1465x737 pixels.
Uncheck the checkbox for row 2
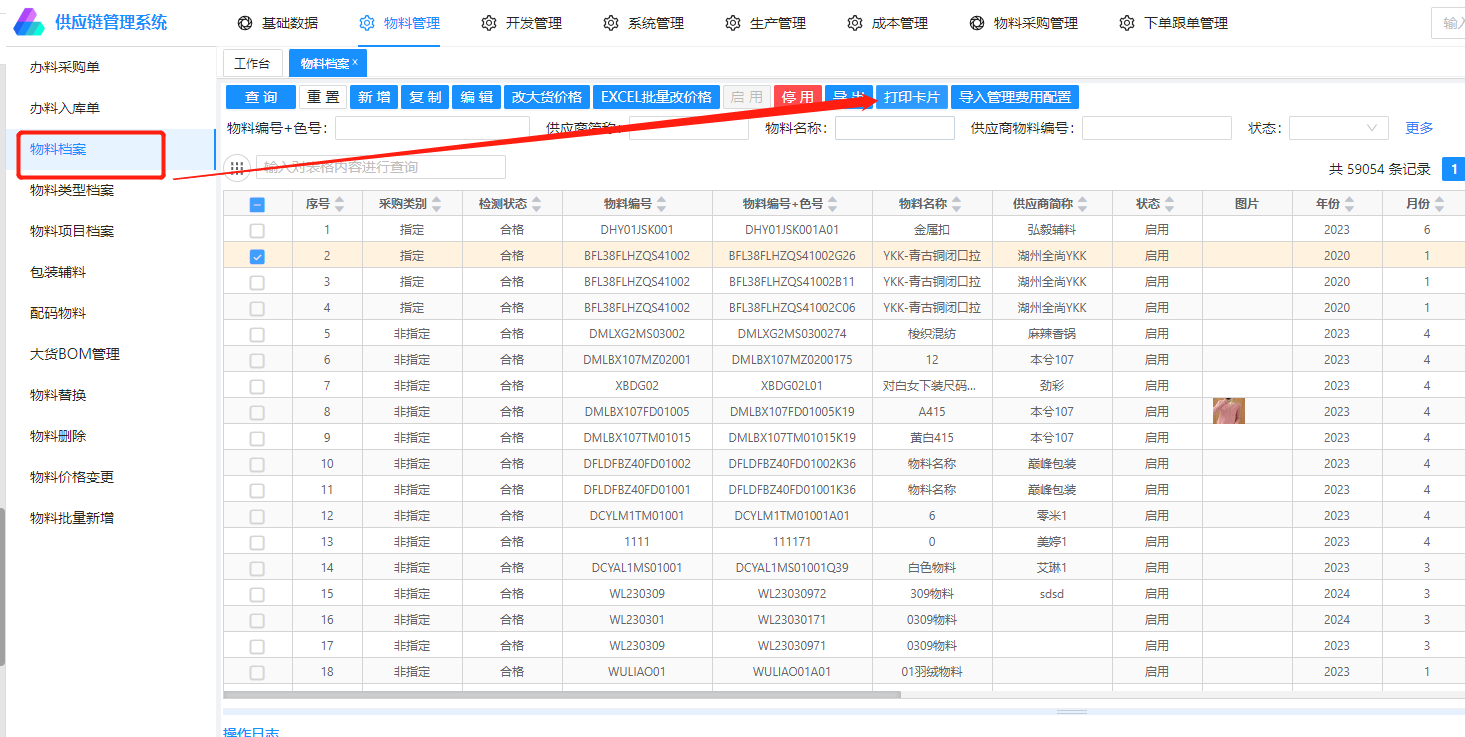point(257,256)
